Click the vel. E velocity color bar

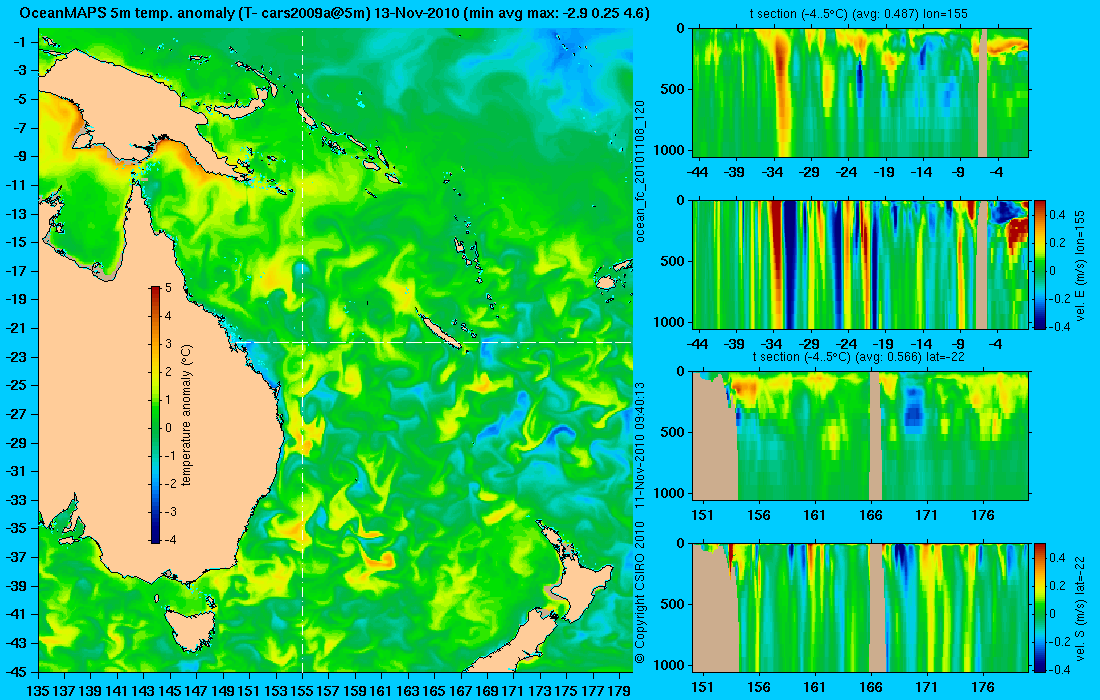click(1040, 264)
